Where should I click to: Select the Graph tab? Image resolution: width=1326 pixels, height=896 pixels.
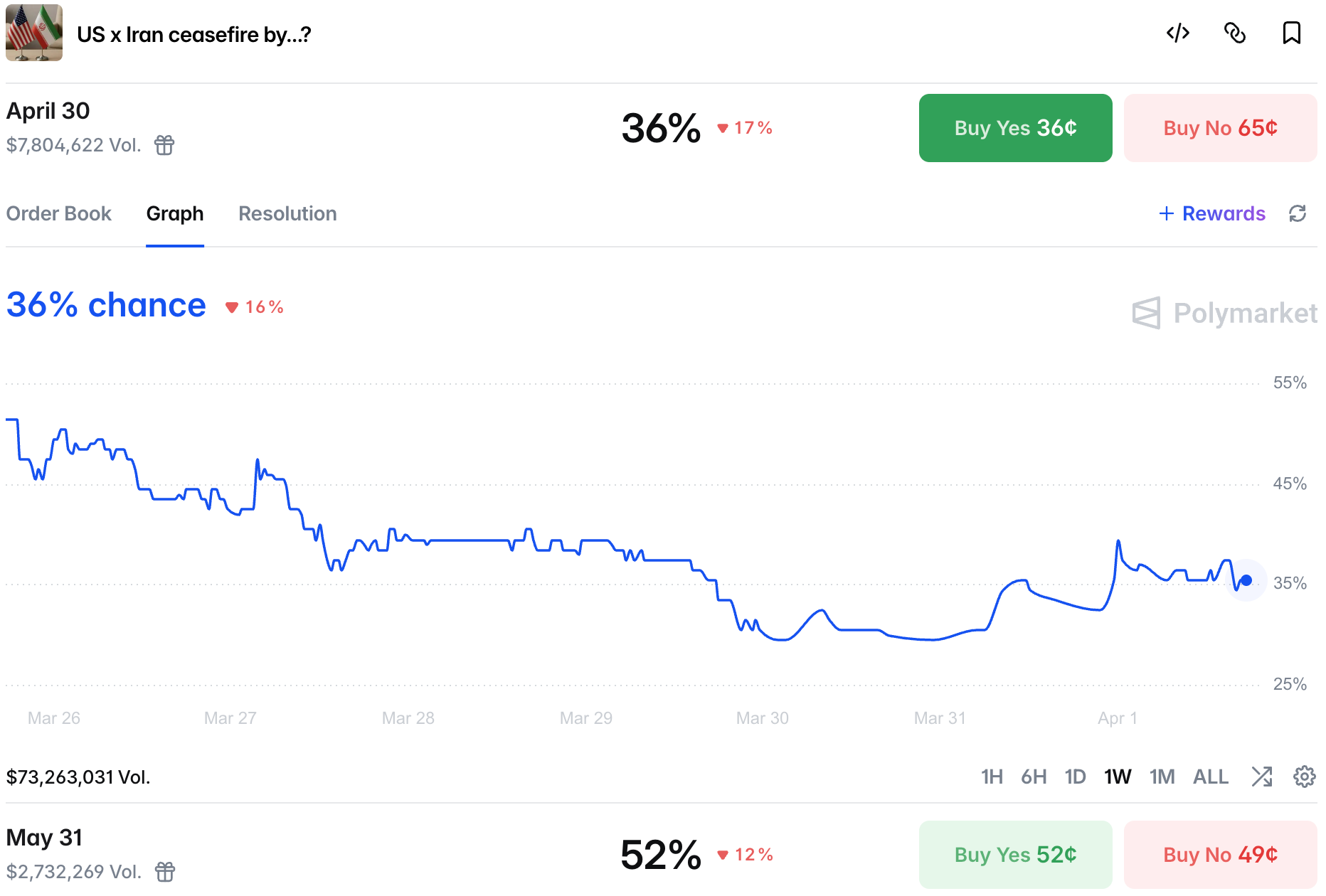tap(175, 213)
